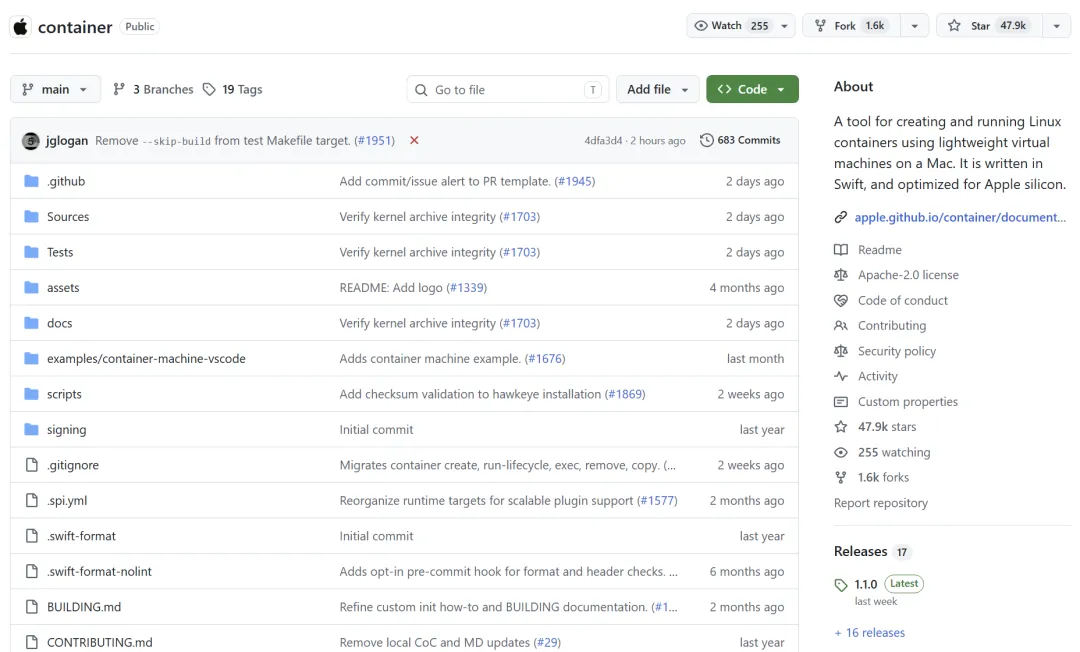Open 'README: Add logo' commit message

click(x=391, y=288)
